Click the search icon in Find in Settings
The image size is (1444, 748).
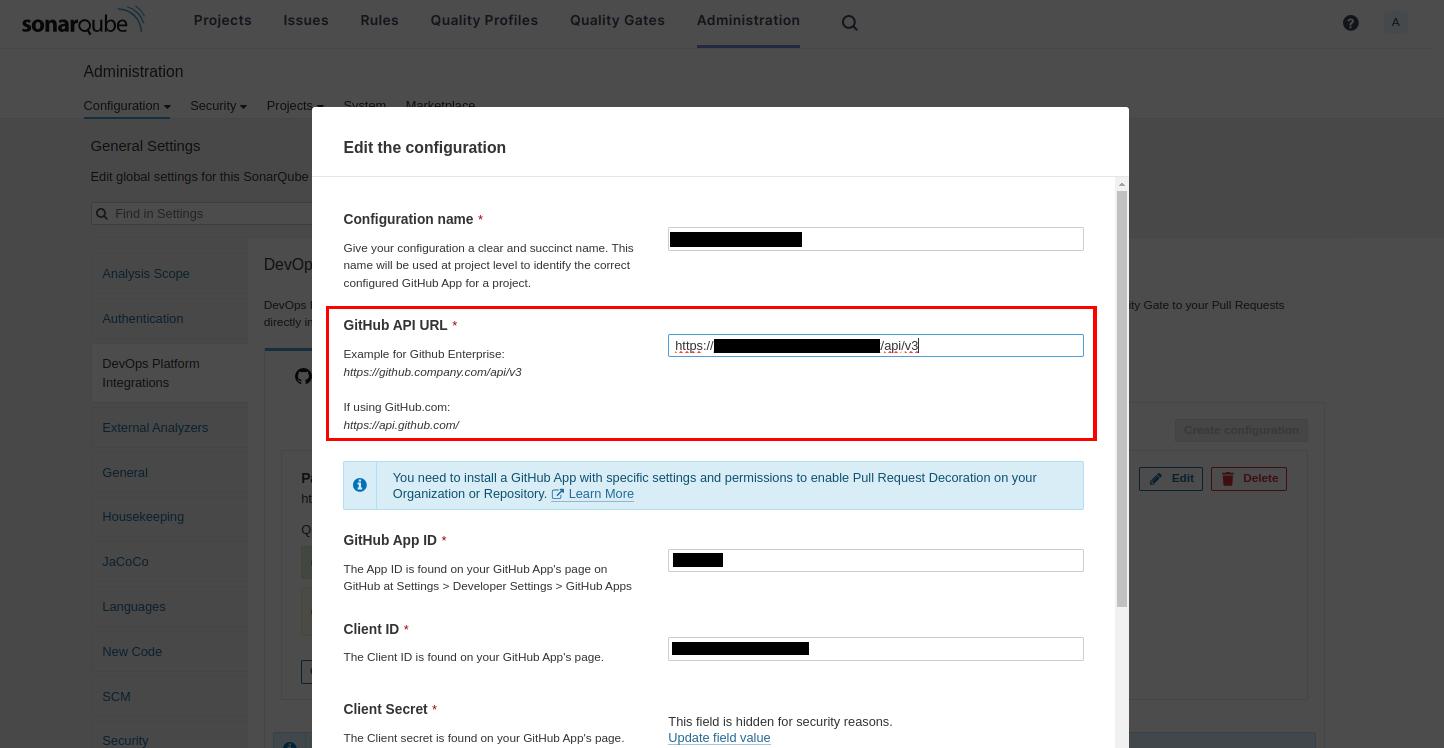pyautogui.click(x=102, y=214)
